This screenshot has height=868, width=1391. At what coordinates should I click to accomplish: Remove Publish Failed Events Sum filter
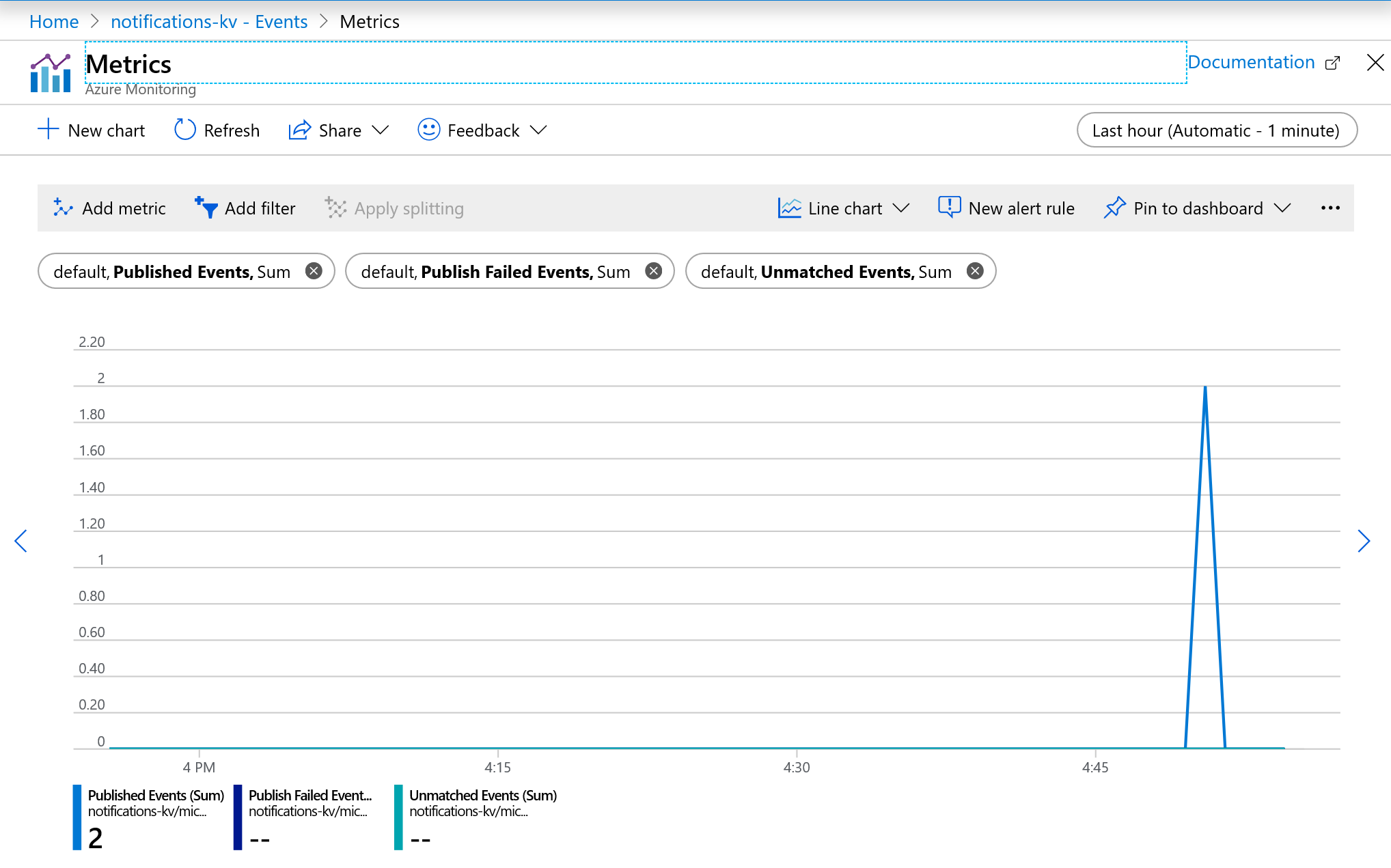pos(654,271)
